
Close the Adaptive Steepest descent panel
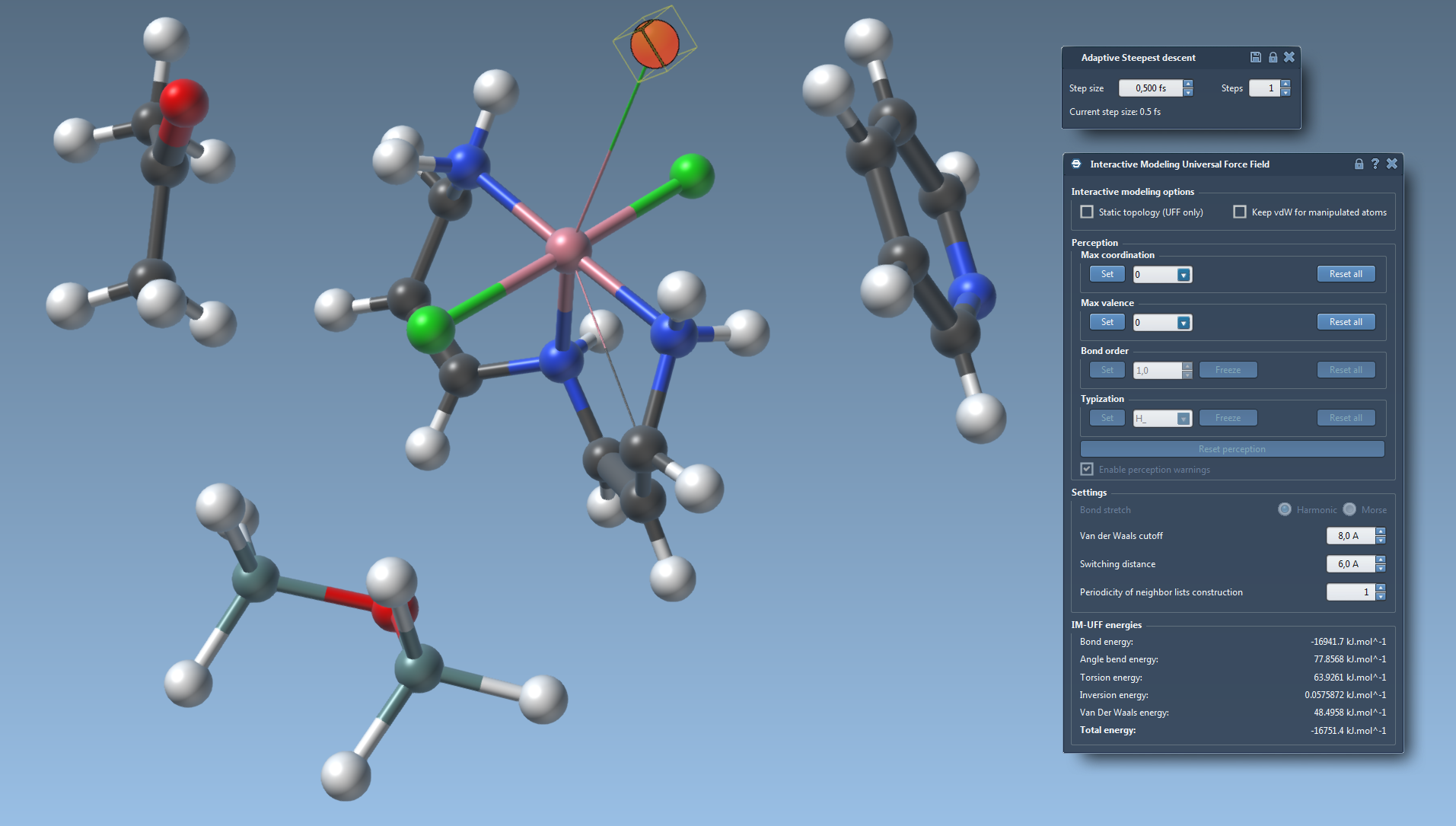point(1289,57)
